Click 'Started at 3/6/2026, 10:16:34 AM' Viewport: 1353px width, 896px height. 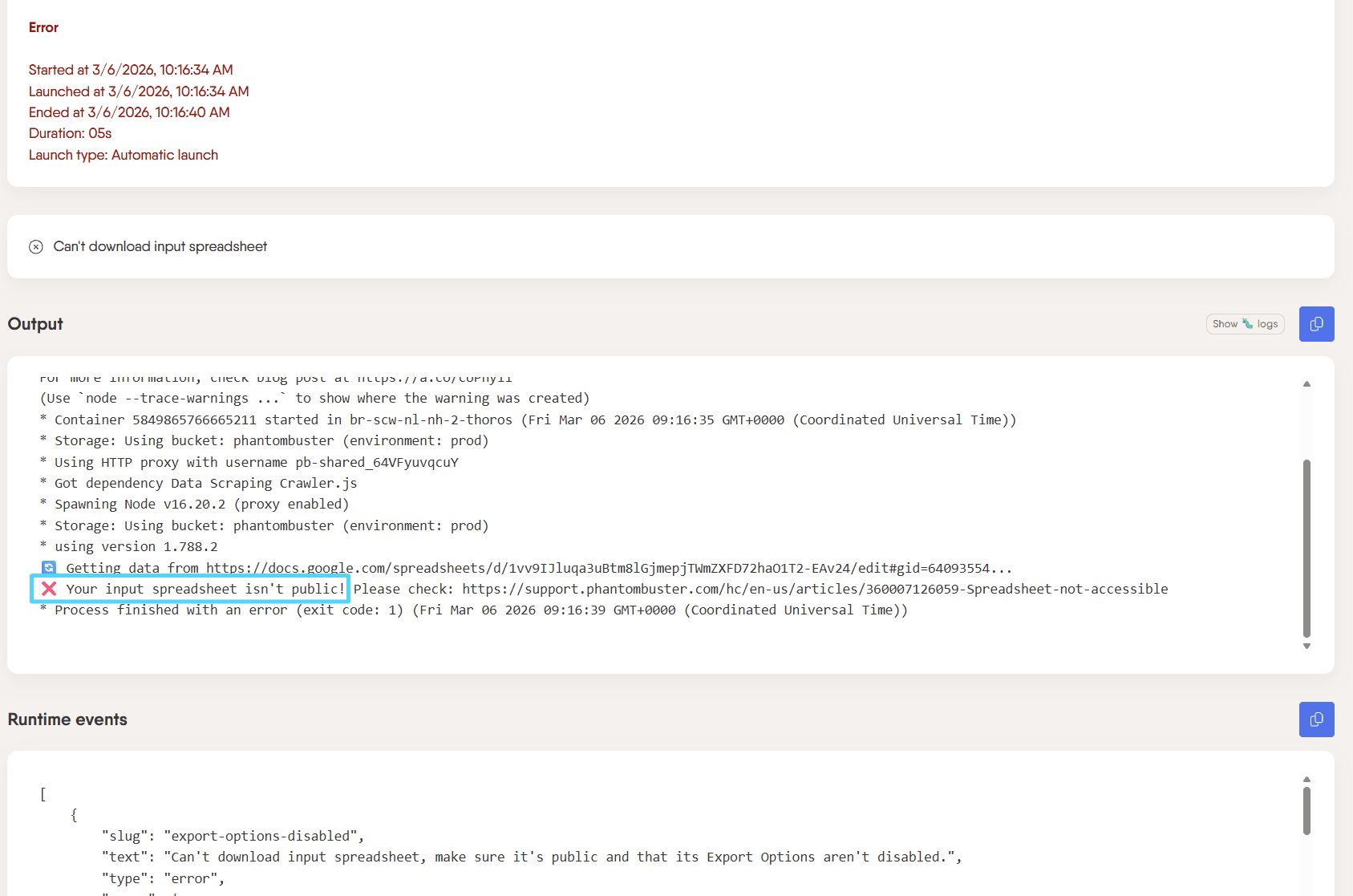131,70
